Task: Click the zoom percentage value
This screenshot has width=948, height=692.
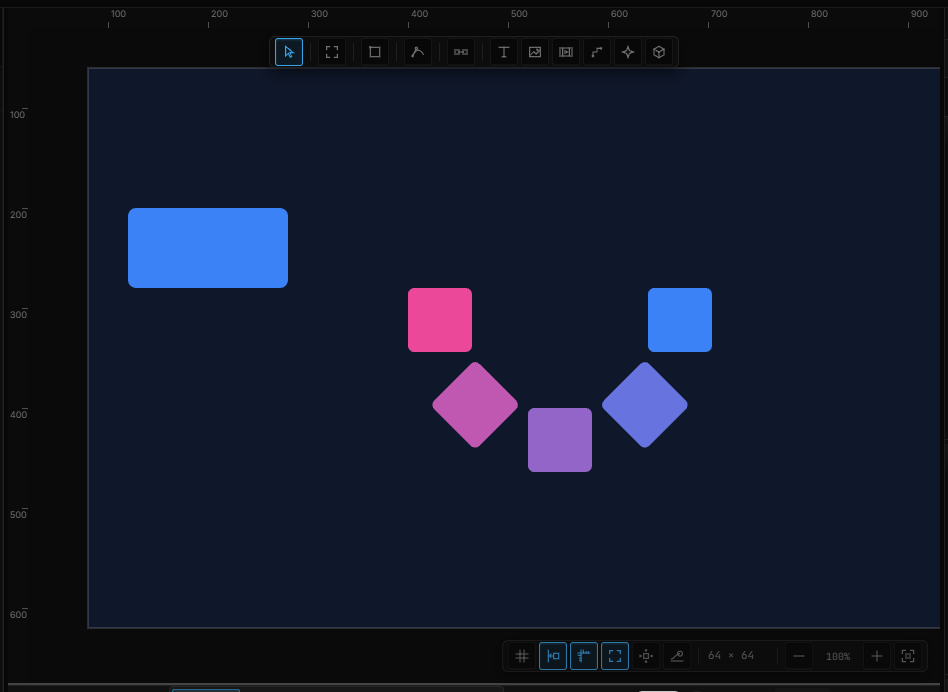Action: point(838,656)
